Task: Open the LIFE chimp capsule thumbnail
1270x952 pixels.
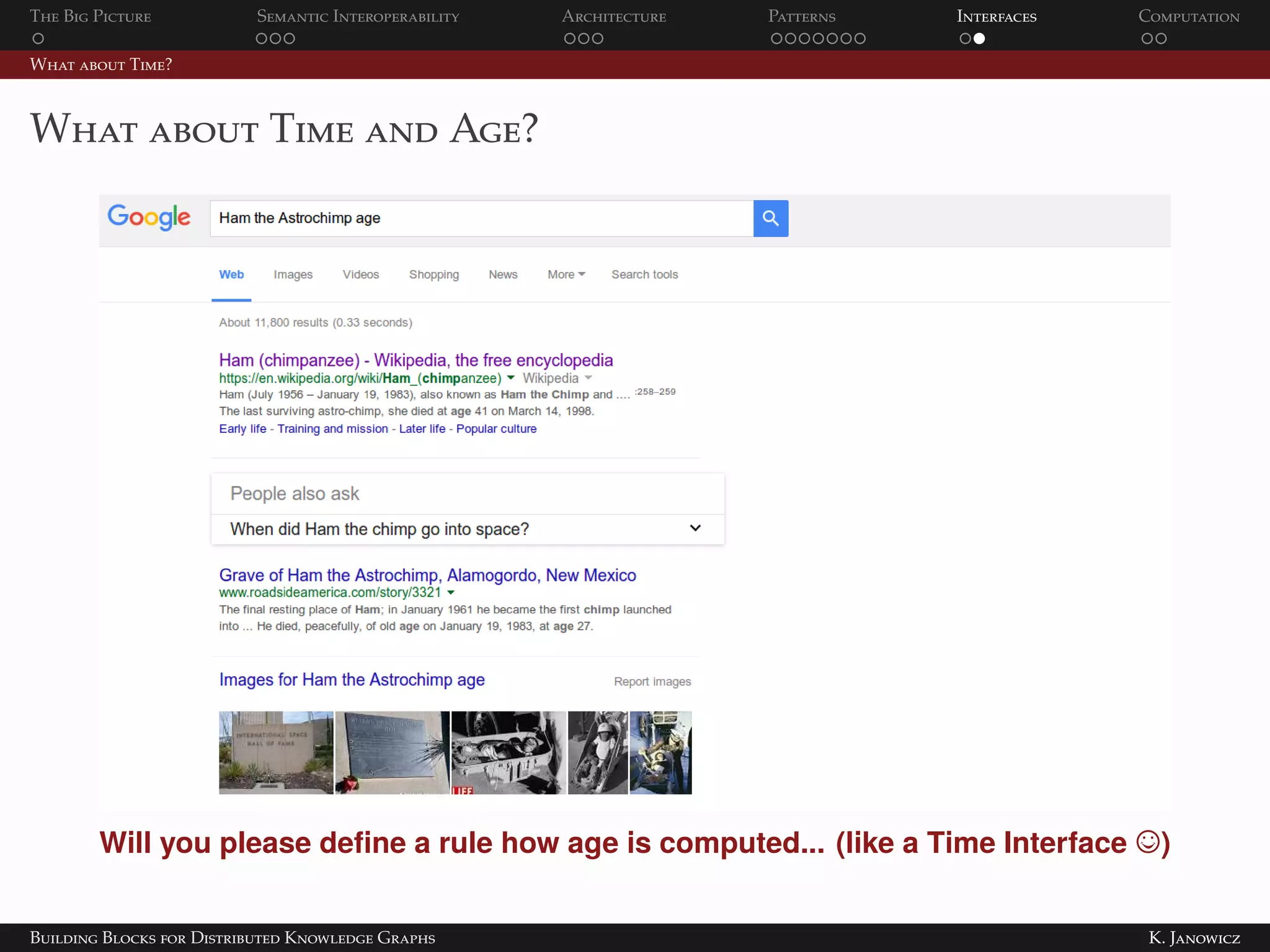Action: (x=508, y=752)
